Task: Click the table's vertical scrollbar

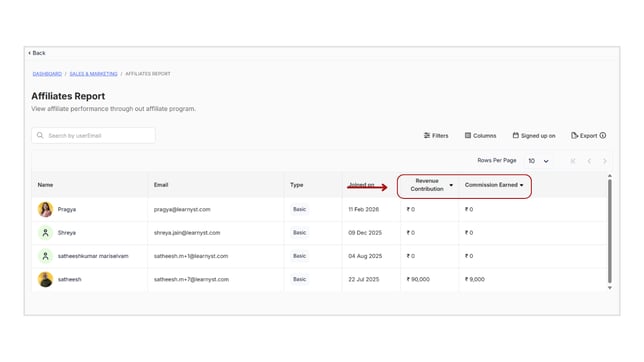Action: coord(610,231)
